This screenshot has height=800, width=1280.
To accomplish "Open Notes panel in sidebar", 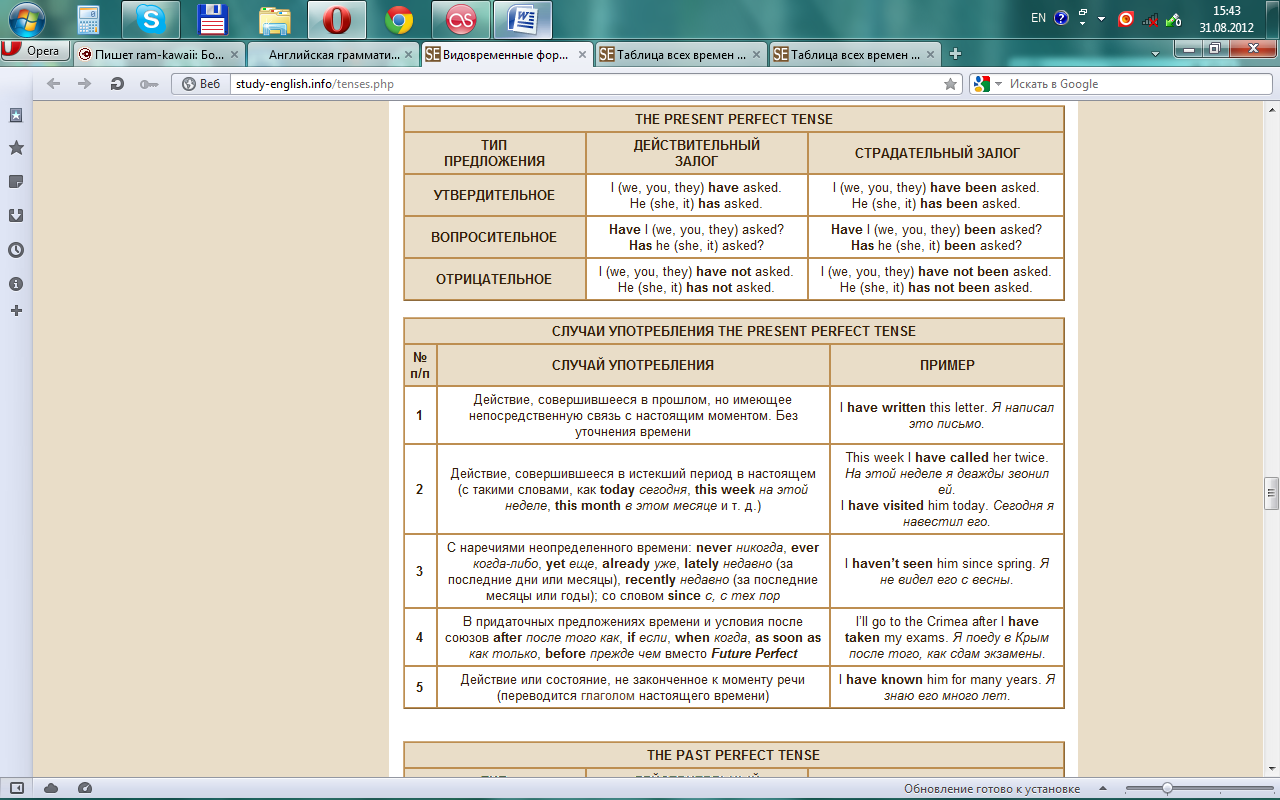I will coord(16,181).
